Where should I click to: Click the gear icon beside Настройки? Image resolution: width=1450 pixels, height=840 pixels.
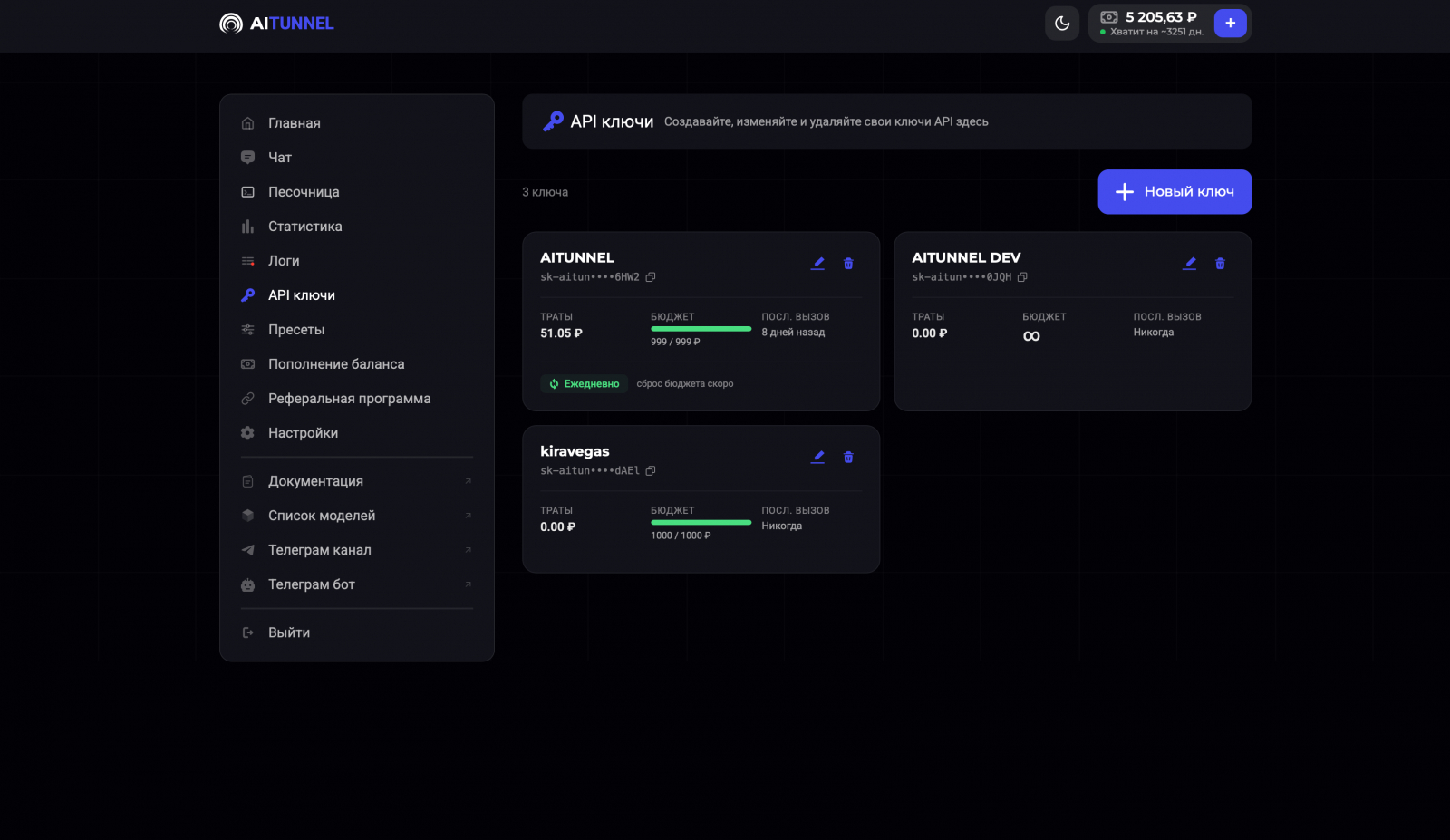247,433
